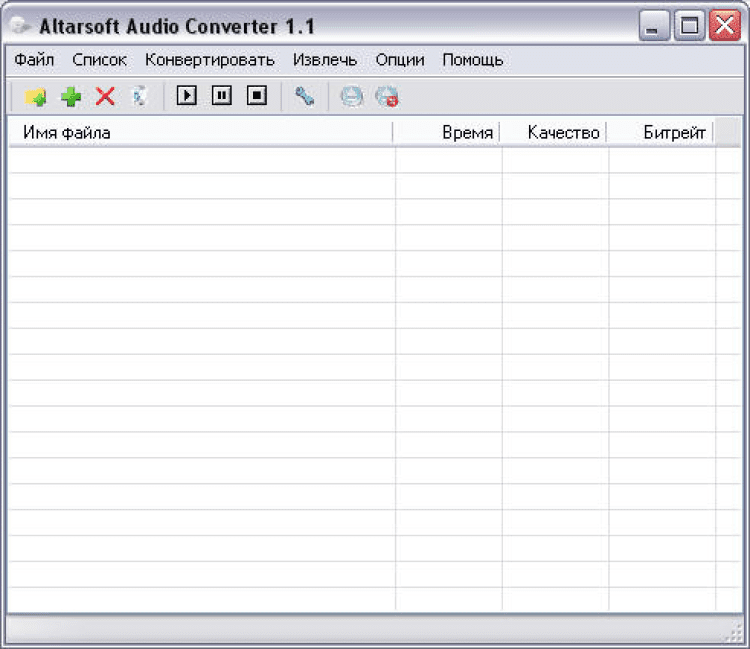
Task: Sort by the Битрейт column header
Action: (x=660, y=132)
